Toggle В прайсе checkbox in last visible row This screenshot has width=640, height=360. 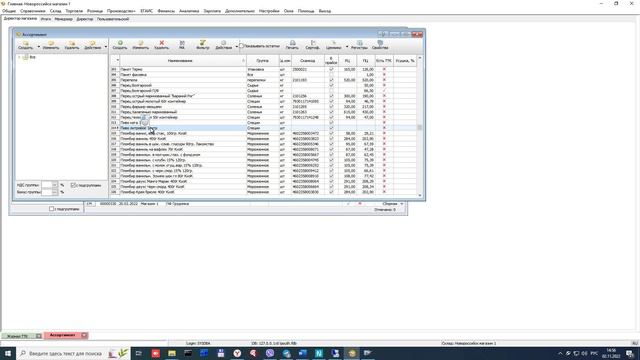click(331, 192)
